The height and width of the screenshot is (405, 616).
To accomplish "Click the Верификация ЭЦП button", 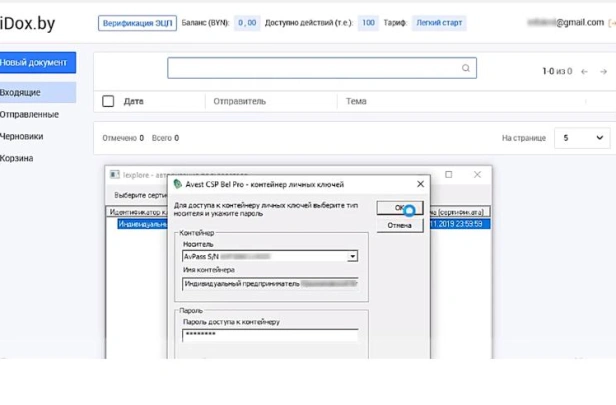I will point(137,23).
